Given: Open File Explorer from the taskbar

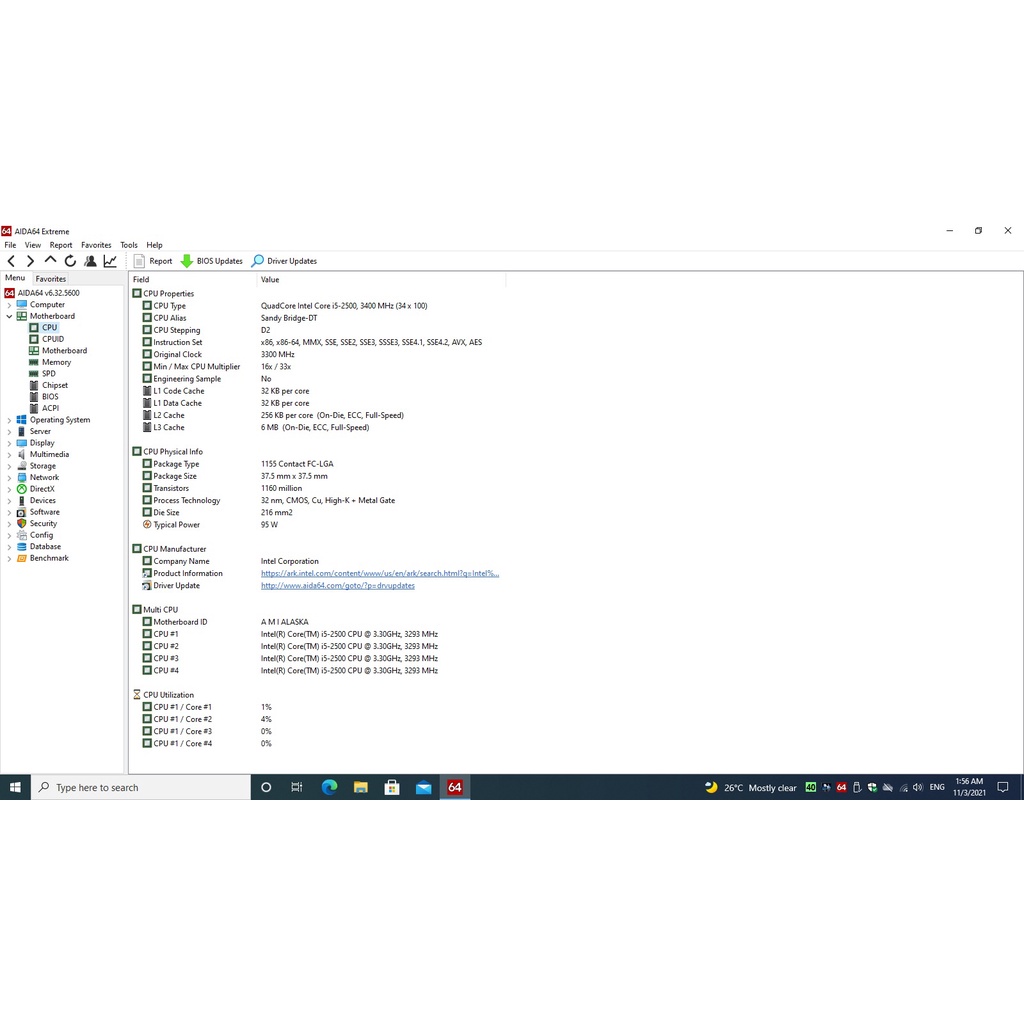Looking at the screenshot, I should click(360, 788).
